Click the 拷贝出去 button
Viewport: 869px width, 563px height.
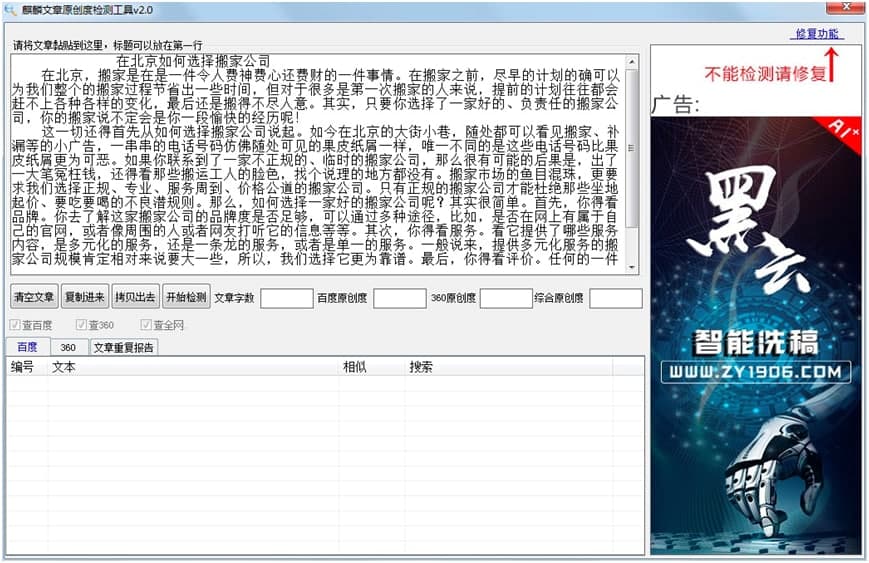(x=135, y=297)
